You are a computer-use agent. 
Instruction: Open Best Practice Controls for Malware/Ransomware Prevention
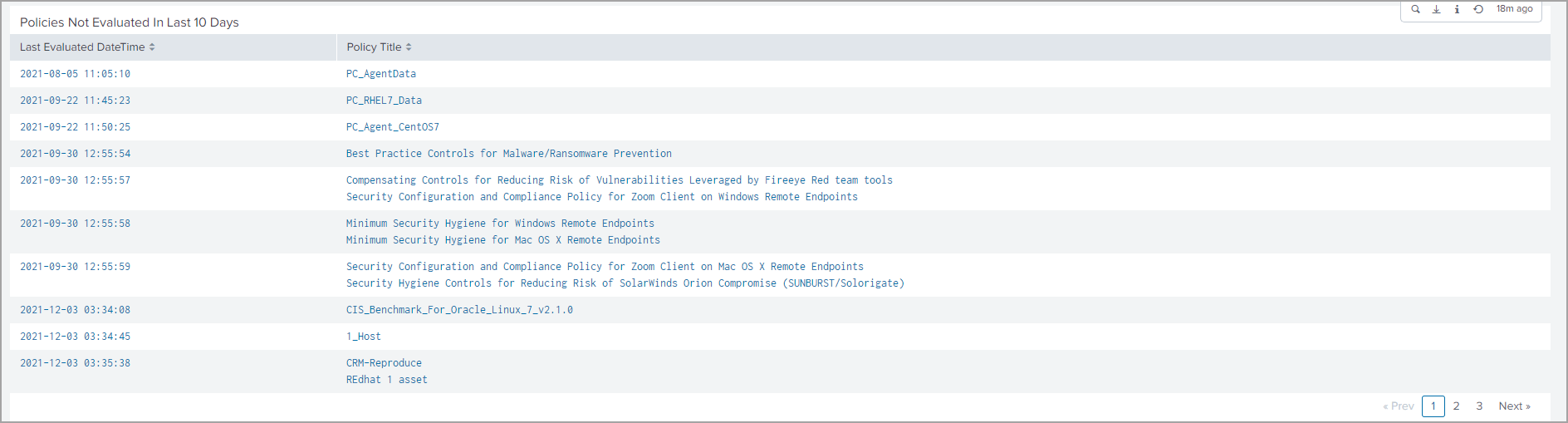[x=509, y=154]
